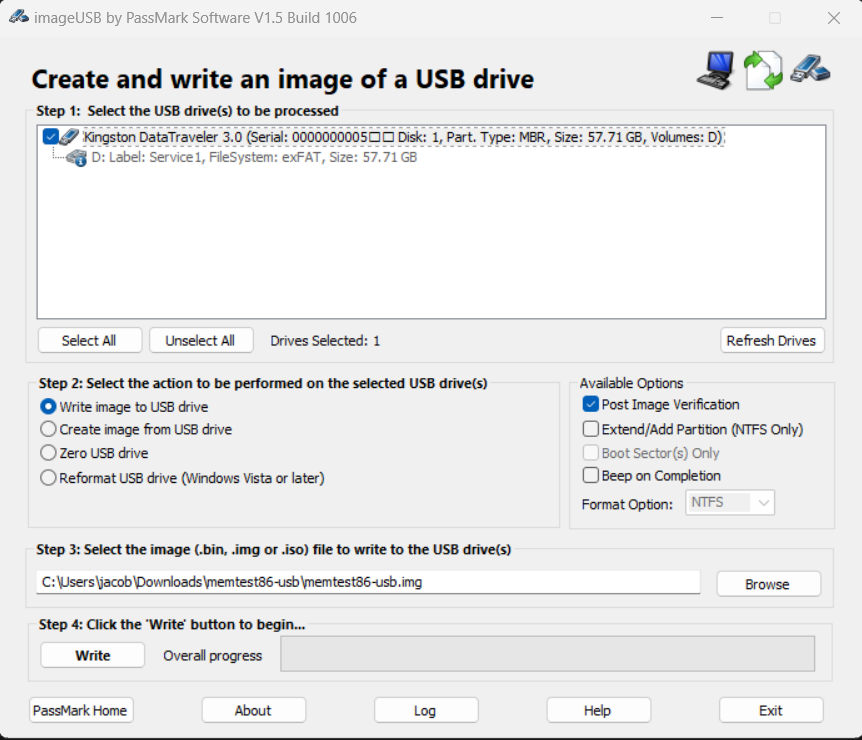This screenshot has height=740, width=862.
Task: Click the D: volume info icon
Action: tap(76, 158)
